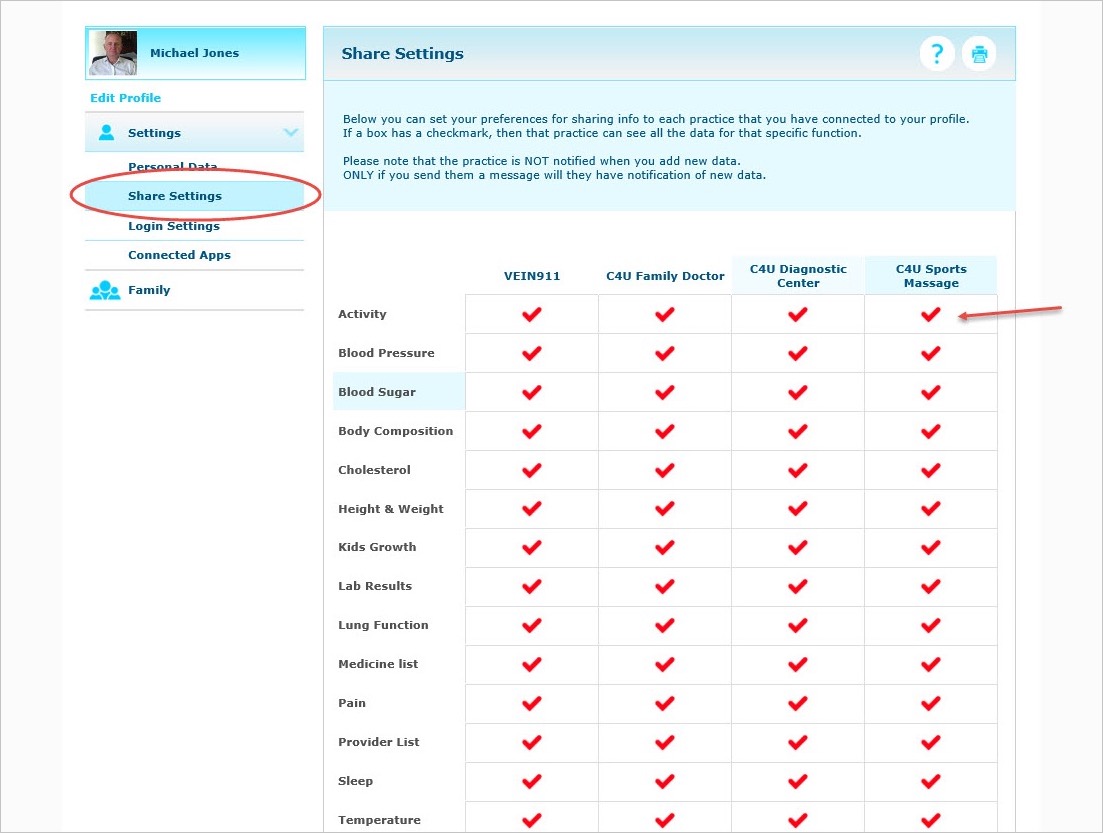Image resolution: width=1103 pixels, height=833 pixels.
Task: Click the print icon in the header
Action: (x=978, y=53)
